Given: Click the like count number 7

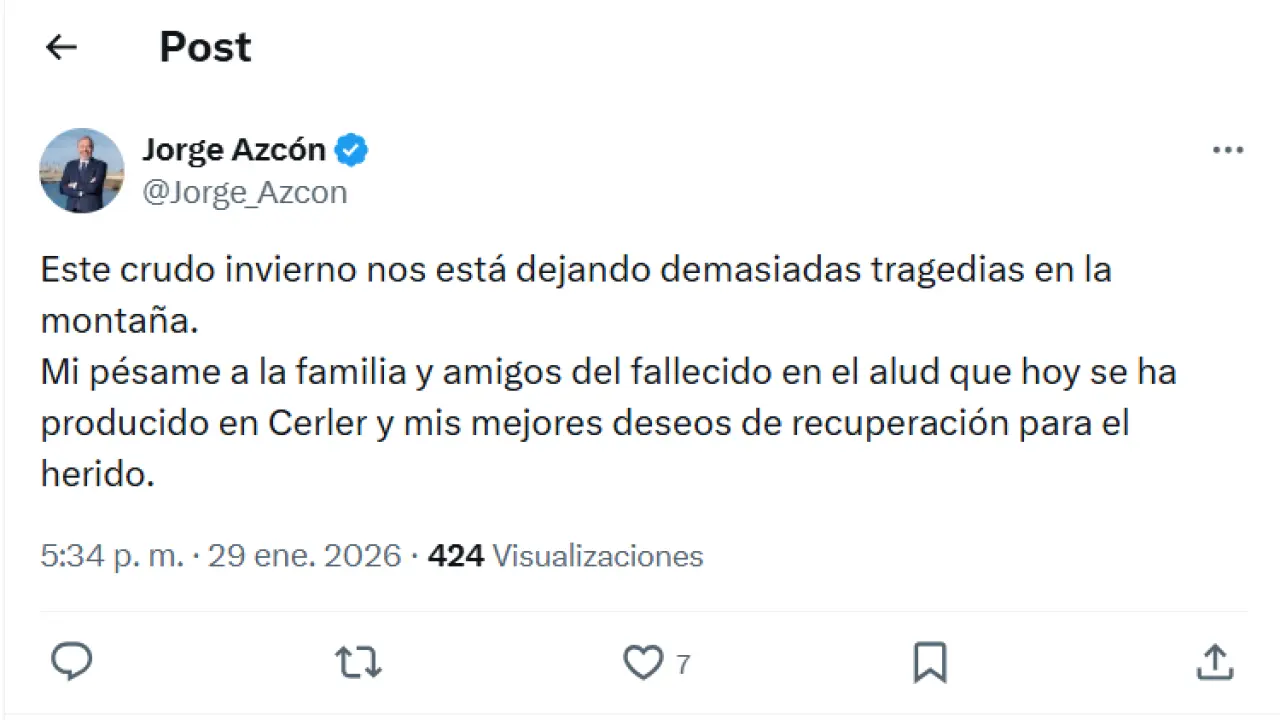Looking at the screenshot, I should coord(683,664).
